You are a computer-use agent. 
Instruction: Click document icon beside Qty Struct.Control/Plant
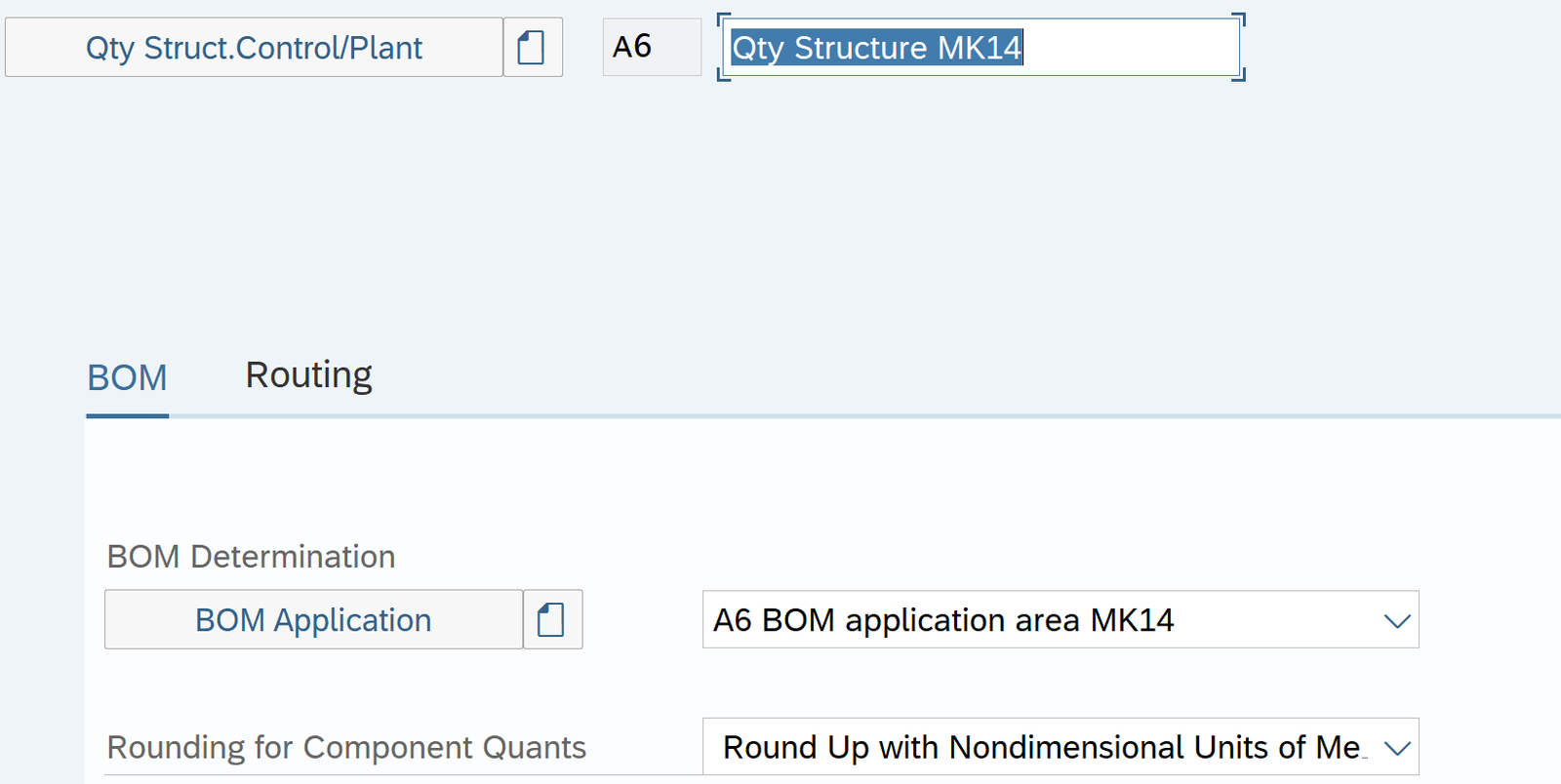point(532,47)
